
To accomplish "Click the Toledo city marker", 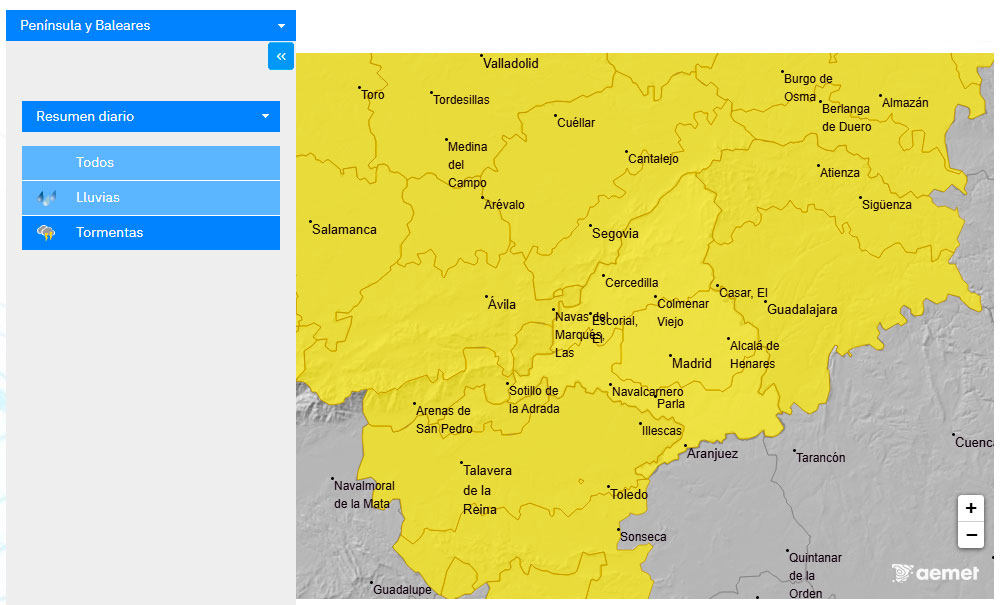I will click(x=610, y=489).
